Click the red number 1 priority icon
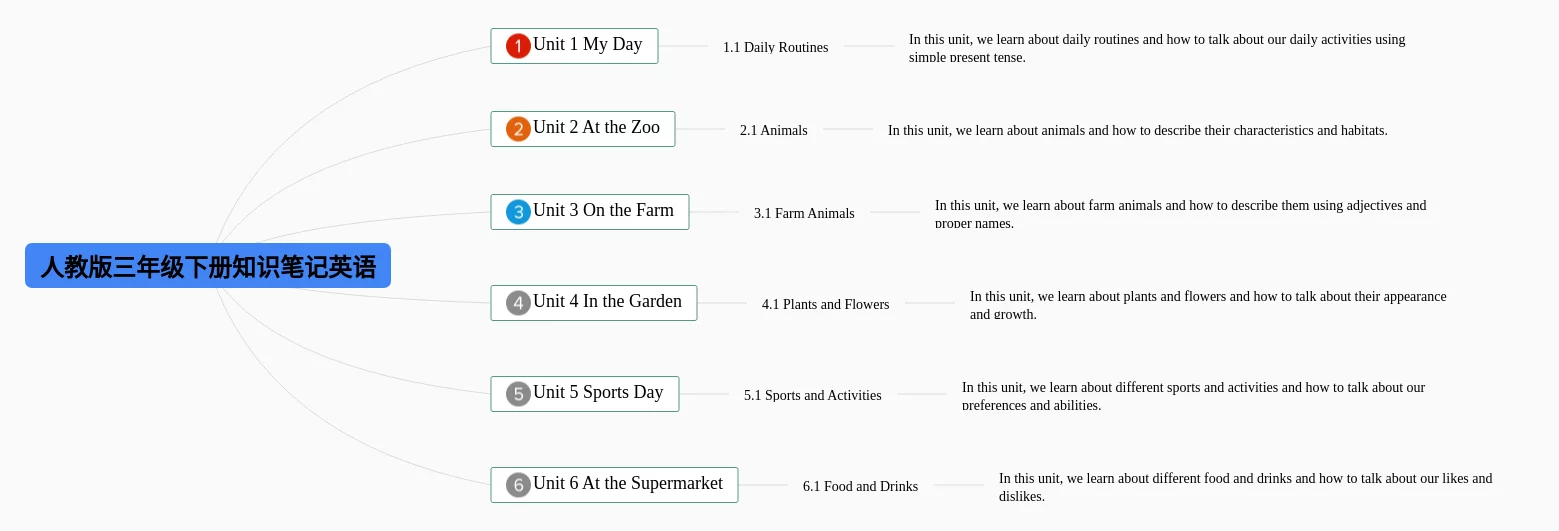The image size is (1559, 531). pos(518,46)
